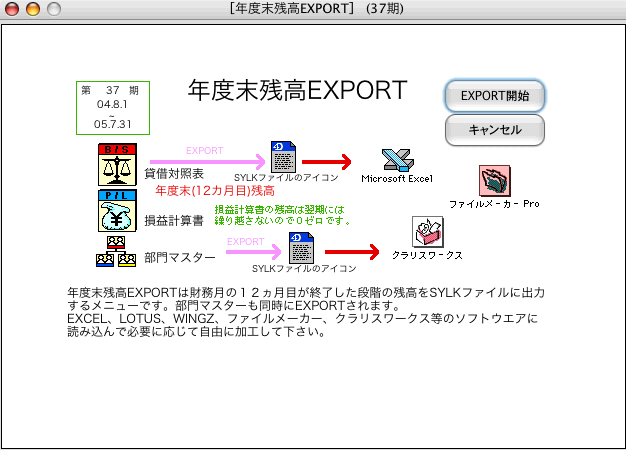Click the lower SYLK file document icon
This screenshot has height=450, width=626.
pyautogui.click(x=301, y=247)
